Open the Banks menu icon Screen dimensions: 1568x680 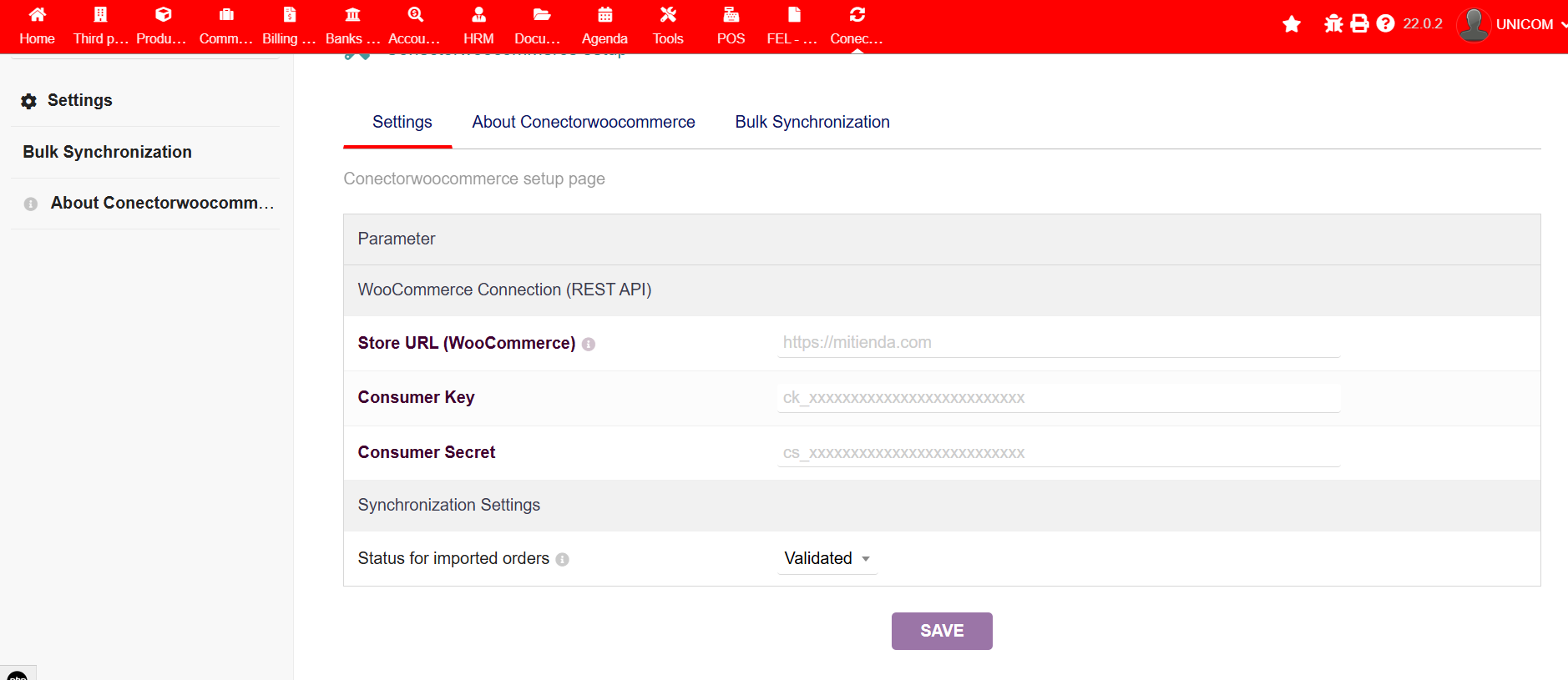pos(352,15)
